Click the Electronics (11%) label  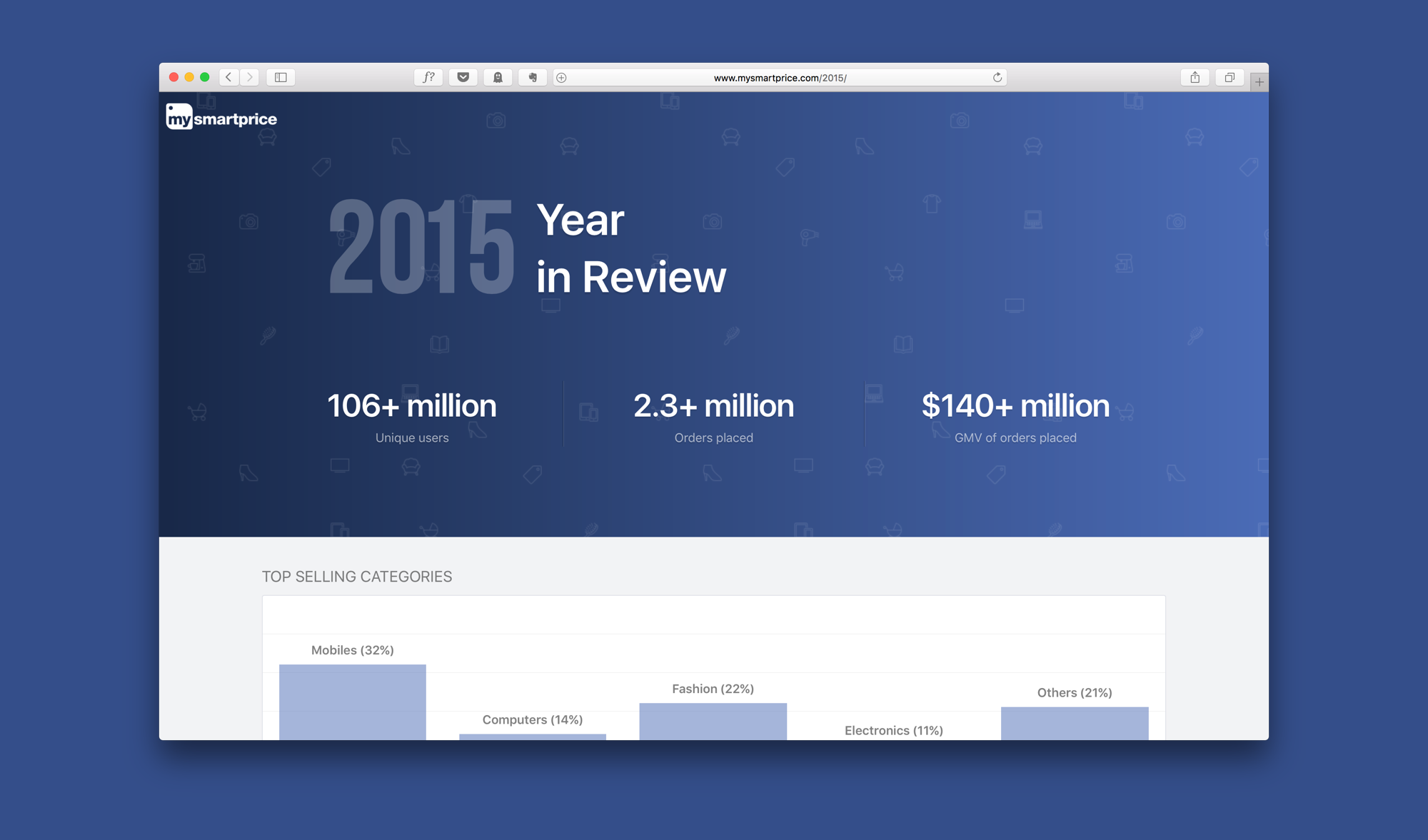894,730
